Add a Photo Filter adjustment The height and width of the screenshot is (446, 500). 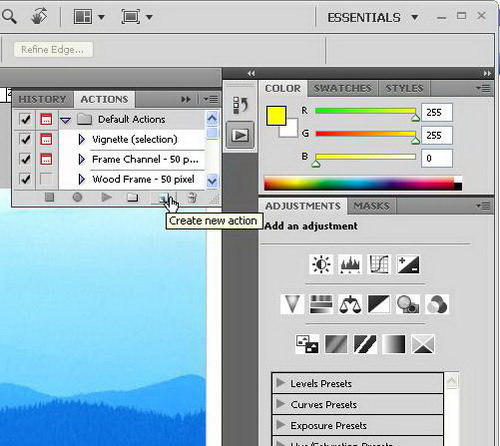point(408,304)
